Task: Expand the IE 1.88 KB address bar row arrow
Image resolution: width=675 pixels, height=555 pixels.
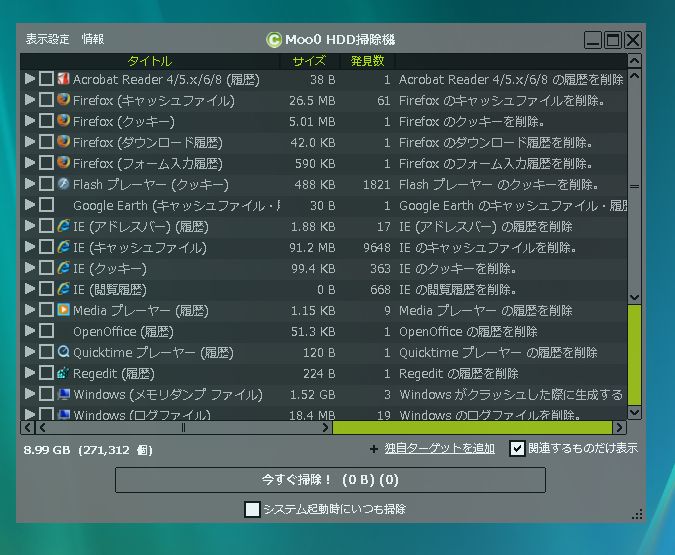Action: pos(30,226)
